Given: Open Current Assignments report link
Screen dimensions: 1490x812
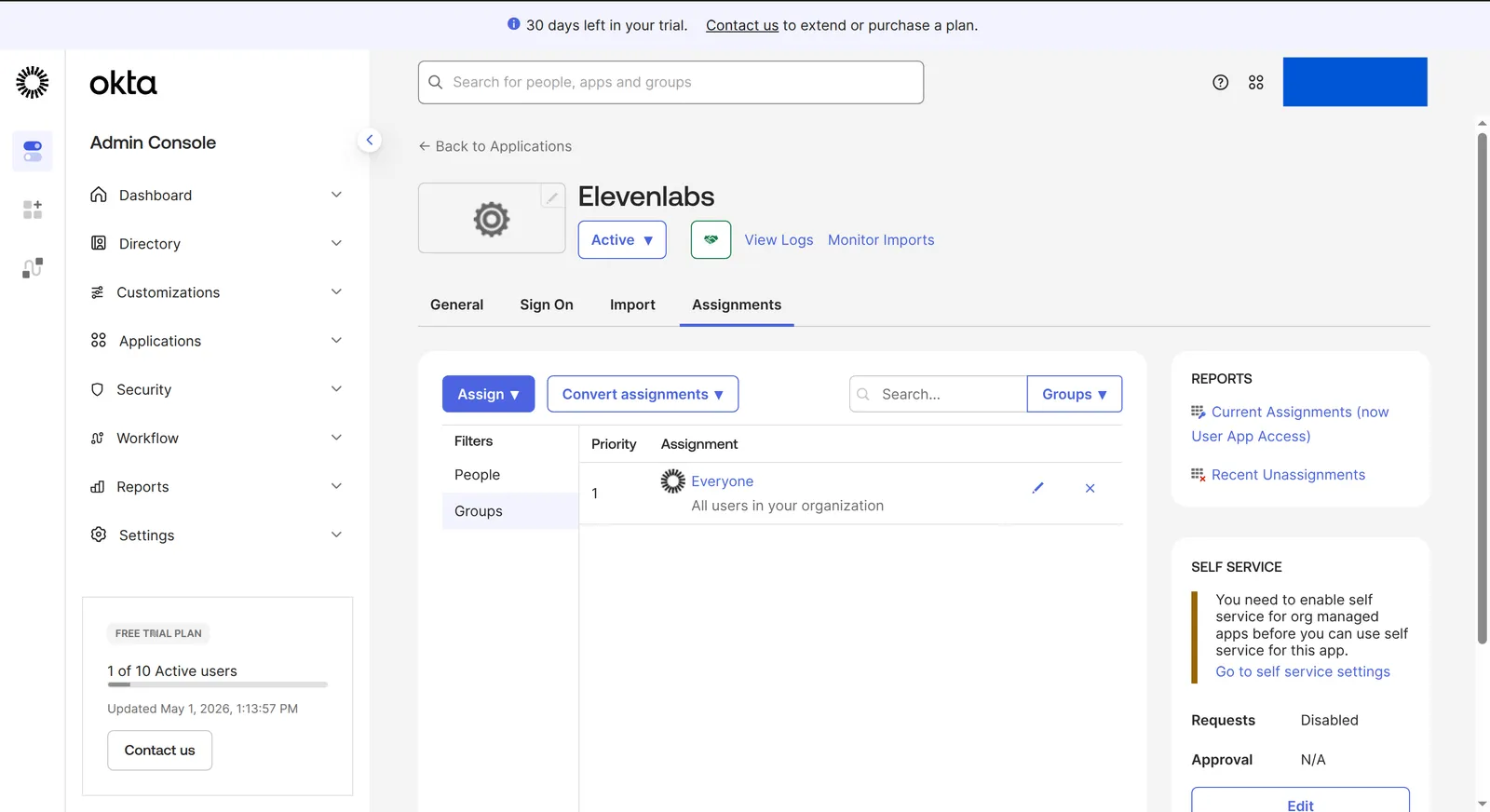Looking at the screenshot, I should point(1290,424).
